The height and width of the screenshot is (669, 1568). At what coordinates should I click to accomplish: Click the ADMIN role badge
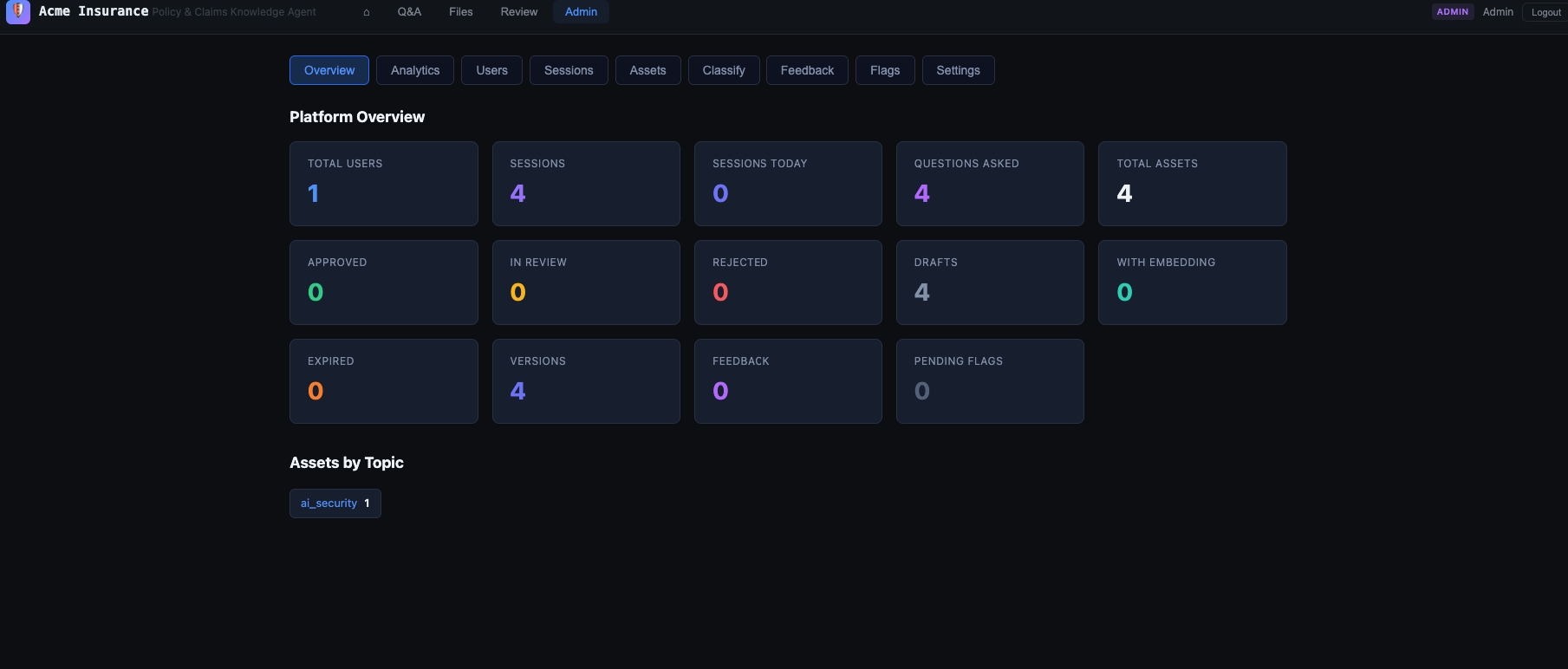pos(1453,12)
